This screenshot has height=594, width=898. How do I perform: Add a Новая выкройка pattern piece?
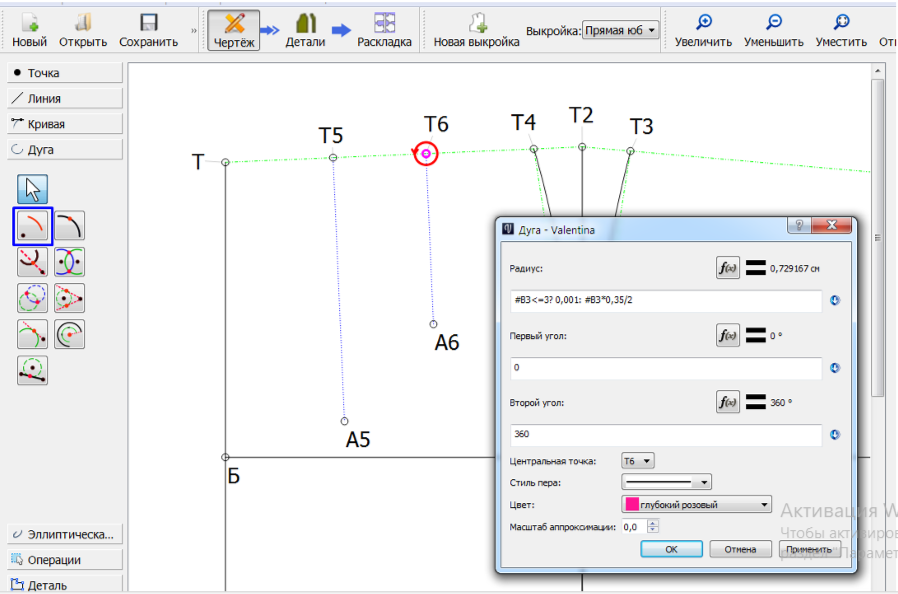pyautogui.click(x=476, y=30)
